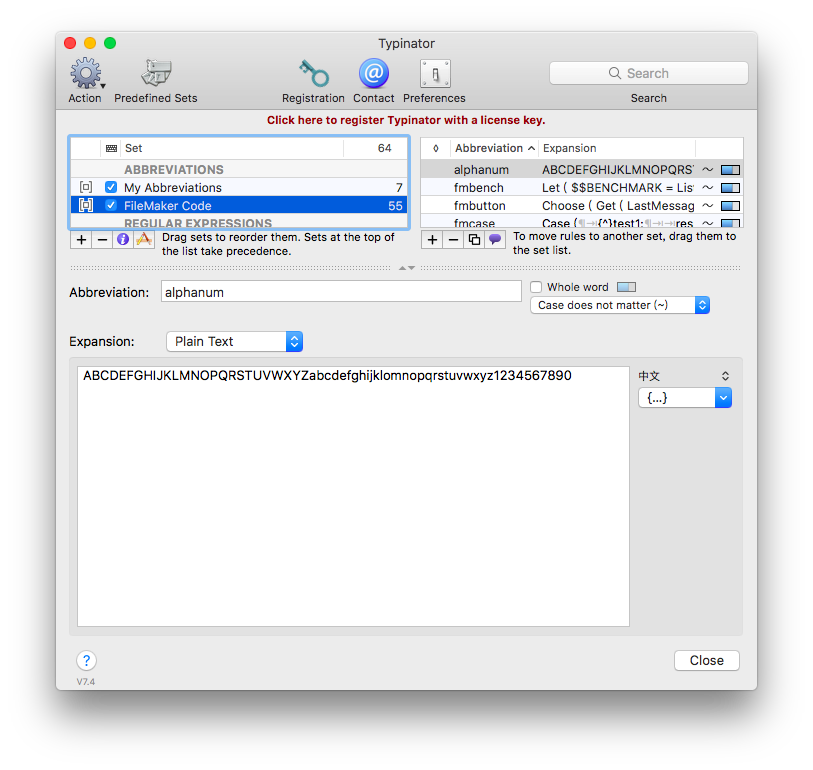
Task: Open the 中文 input language selector
Action: pos(684,376)
